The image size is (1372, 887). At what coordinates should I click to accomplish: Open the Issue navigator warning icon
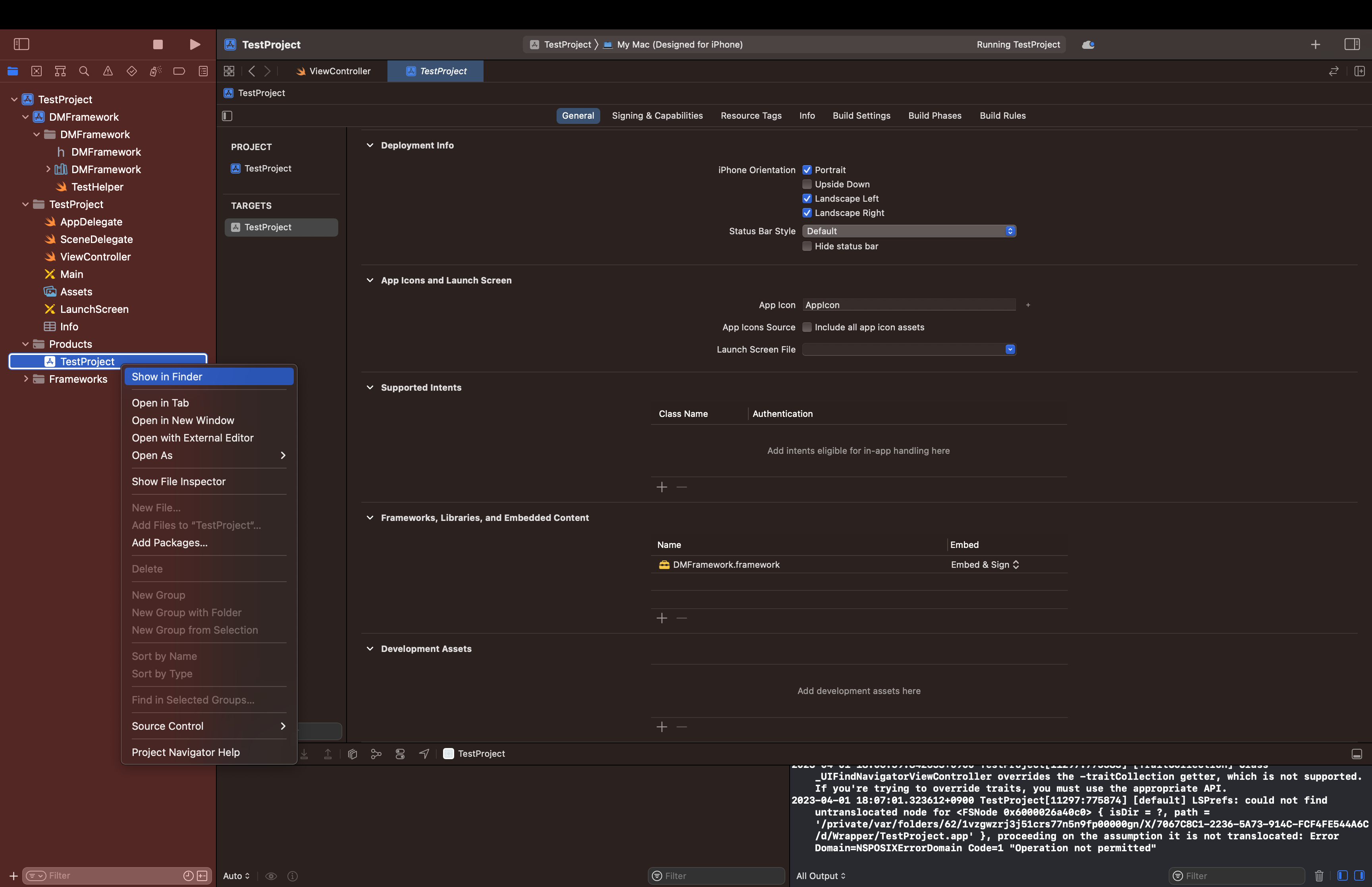pyautogui.click(x=108, y=71)
